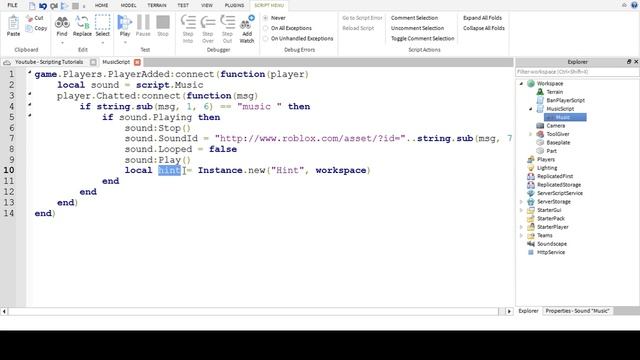Select ToolGiver in Explorer
This screenshot has width=640, height=360.
(x=558, y=134)
